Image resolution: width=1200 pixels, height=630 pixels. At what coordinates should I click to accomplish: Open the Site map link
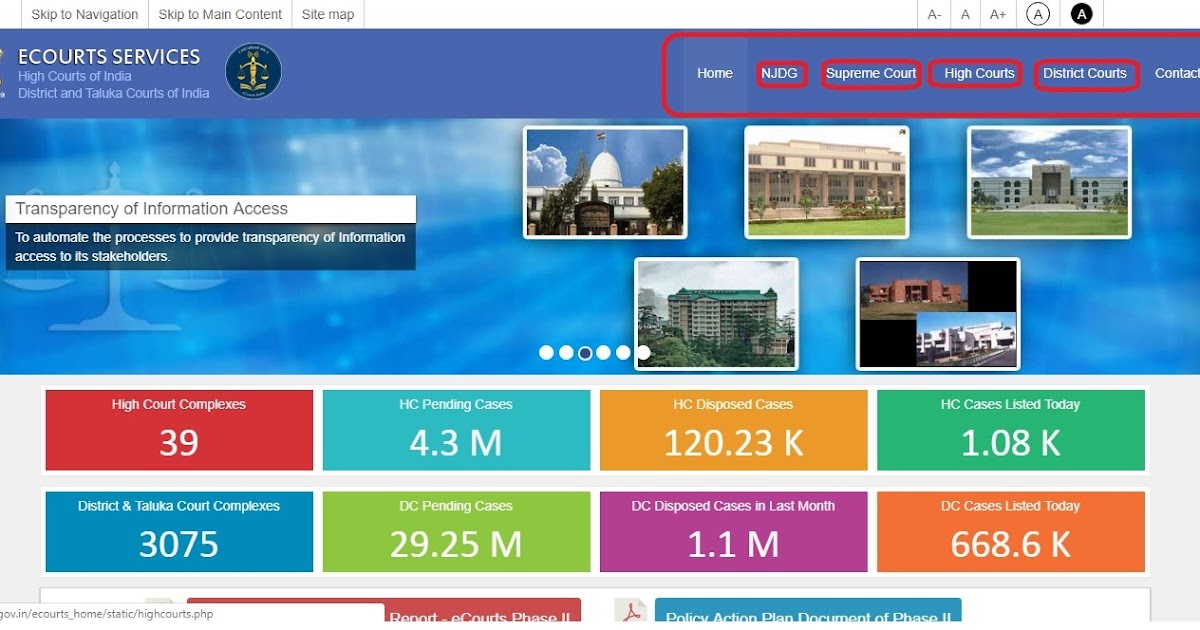point(328,14)
